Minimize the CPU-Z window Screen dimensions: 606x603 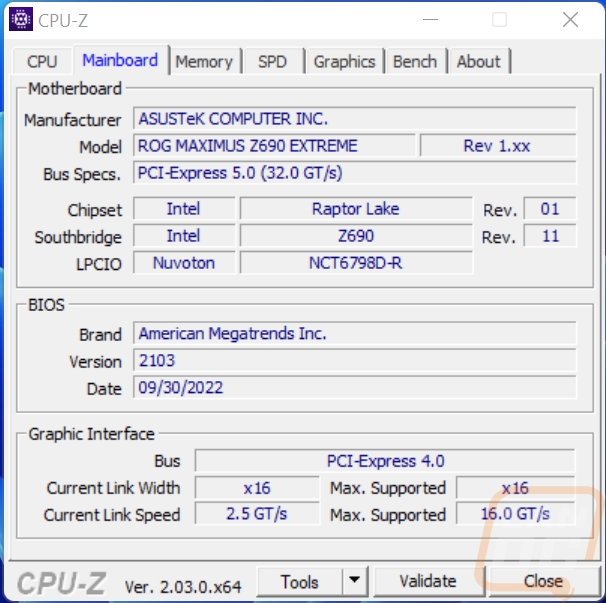click(x=430, y=19)
